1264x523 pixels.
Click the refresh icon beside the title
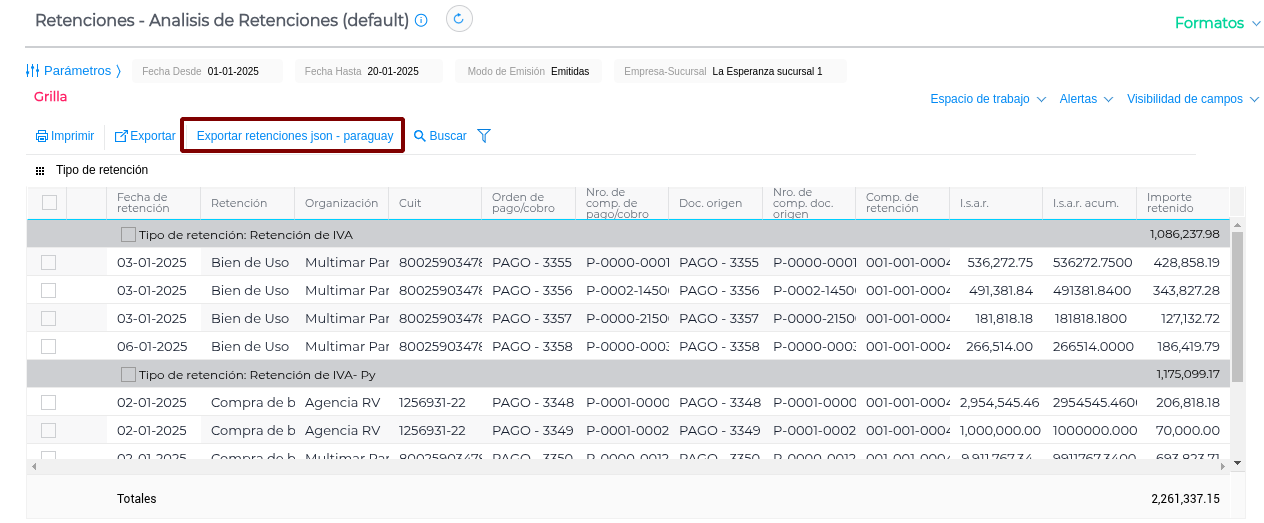coord(459,19)
